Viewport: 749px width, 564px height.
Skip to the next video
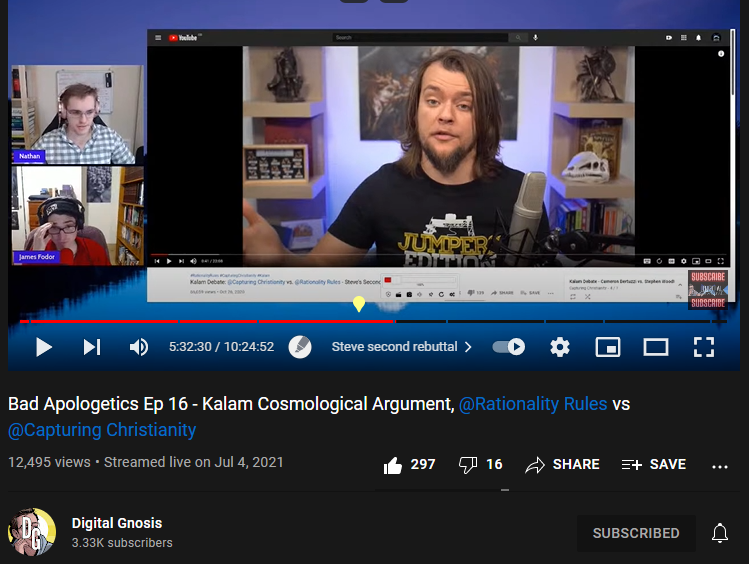pyautogui.click(x=92, y=347)
